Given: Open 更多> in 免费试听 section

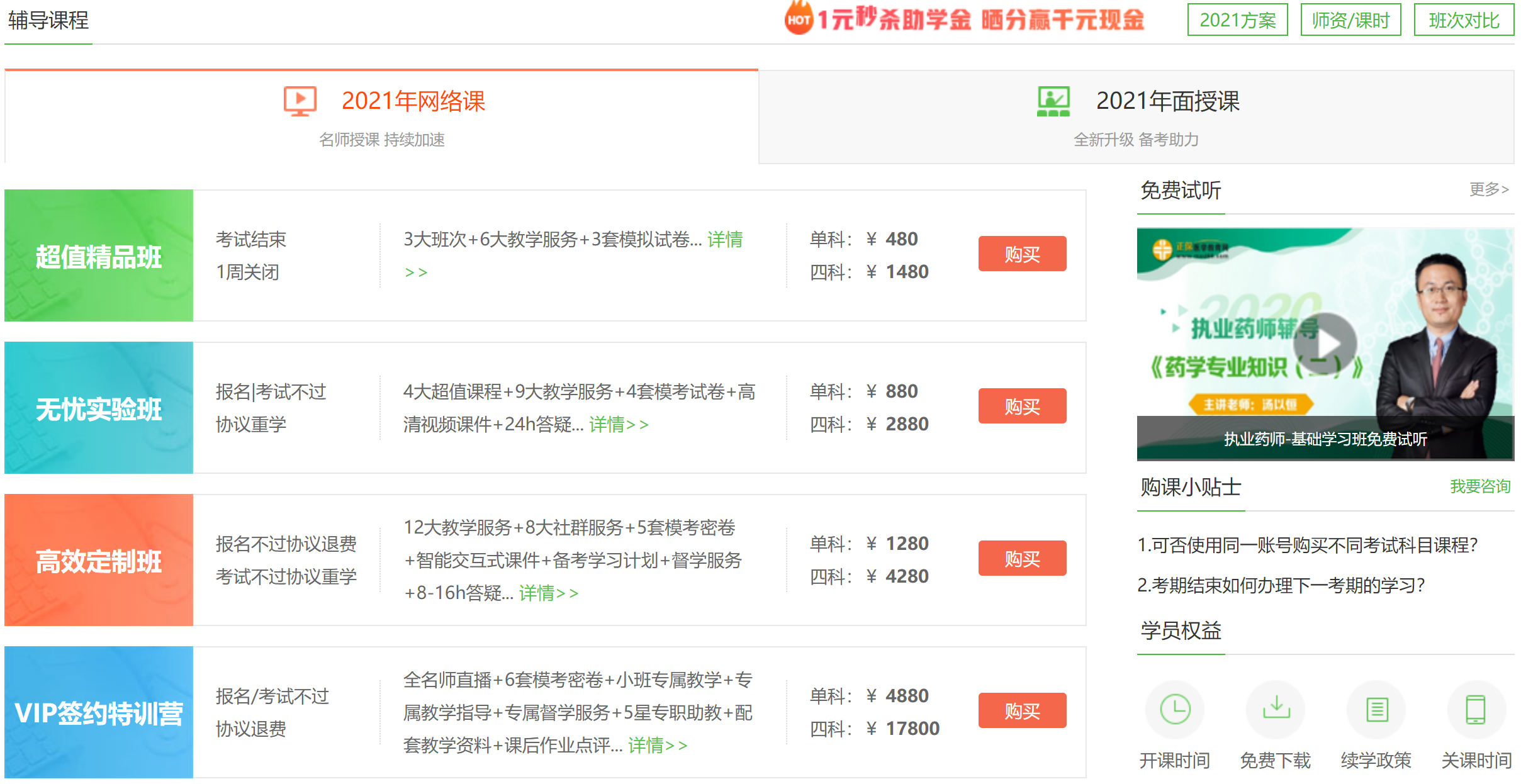Looking at the screenshot, I should pos(1488,189).
